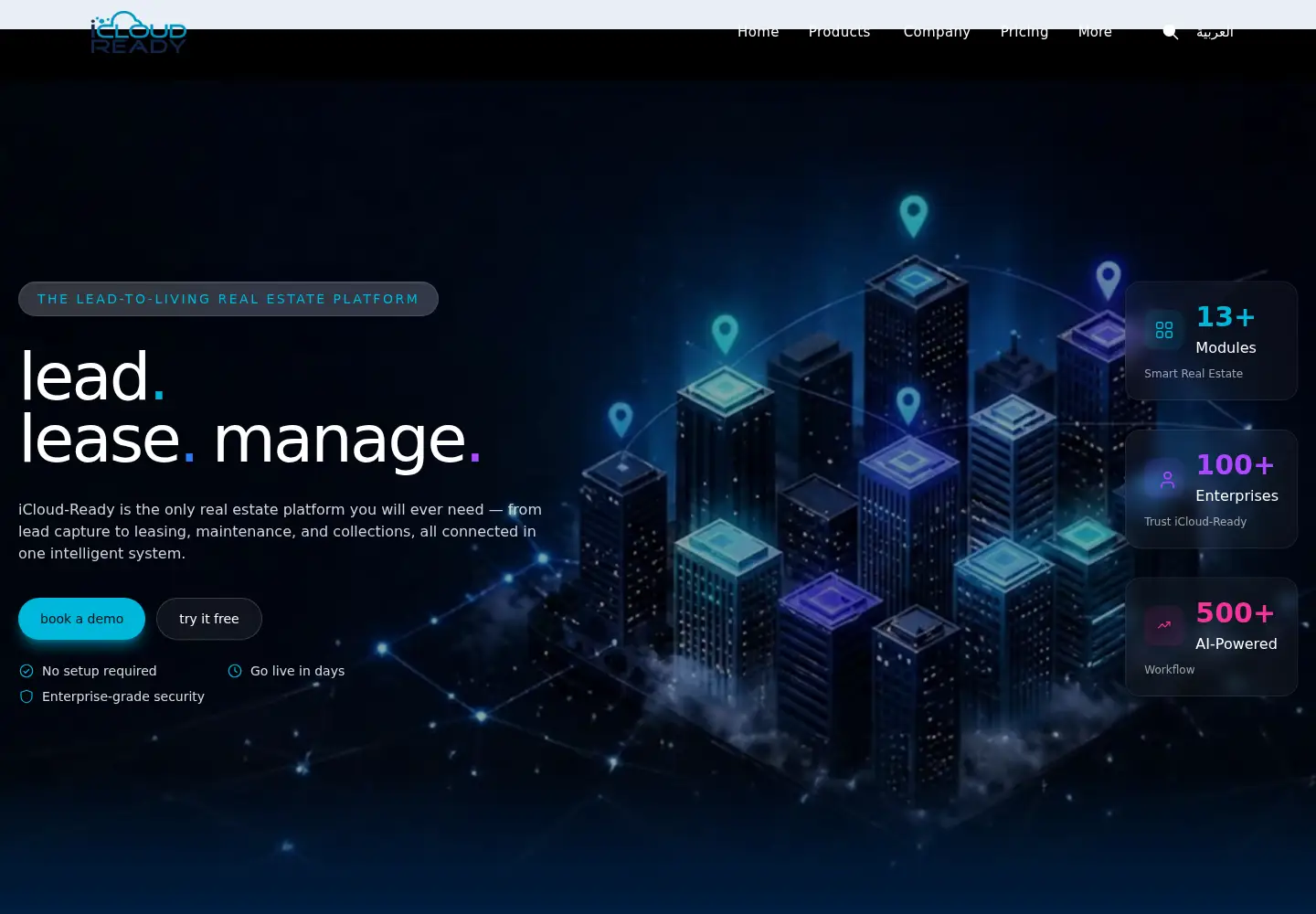Click the Go live in days text
The width and height of the screenshot is (1316, 914).
coord(298,671)
